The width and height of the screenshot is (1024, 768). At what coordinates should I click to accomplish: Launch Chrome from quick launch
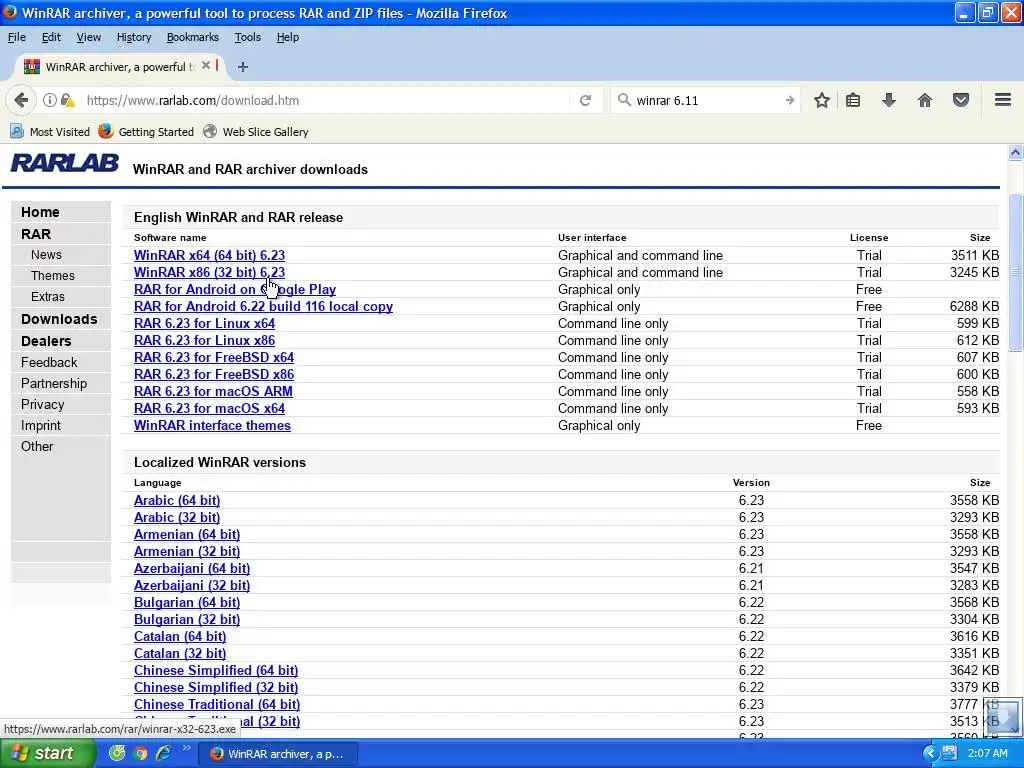click(x=140, y=753)
